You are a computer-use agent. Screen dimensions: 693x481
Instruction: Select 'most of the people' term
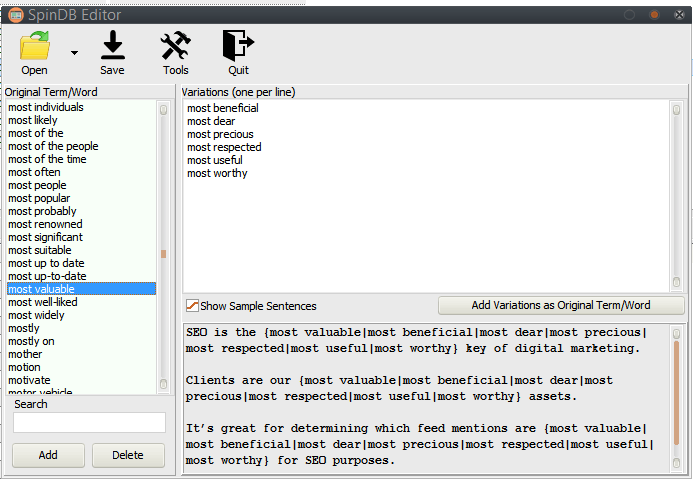[81, 146]
